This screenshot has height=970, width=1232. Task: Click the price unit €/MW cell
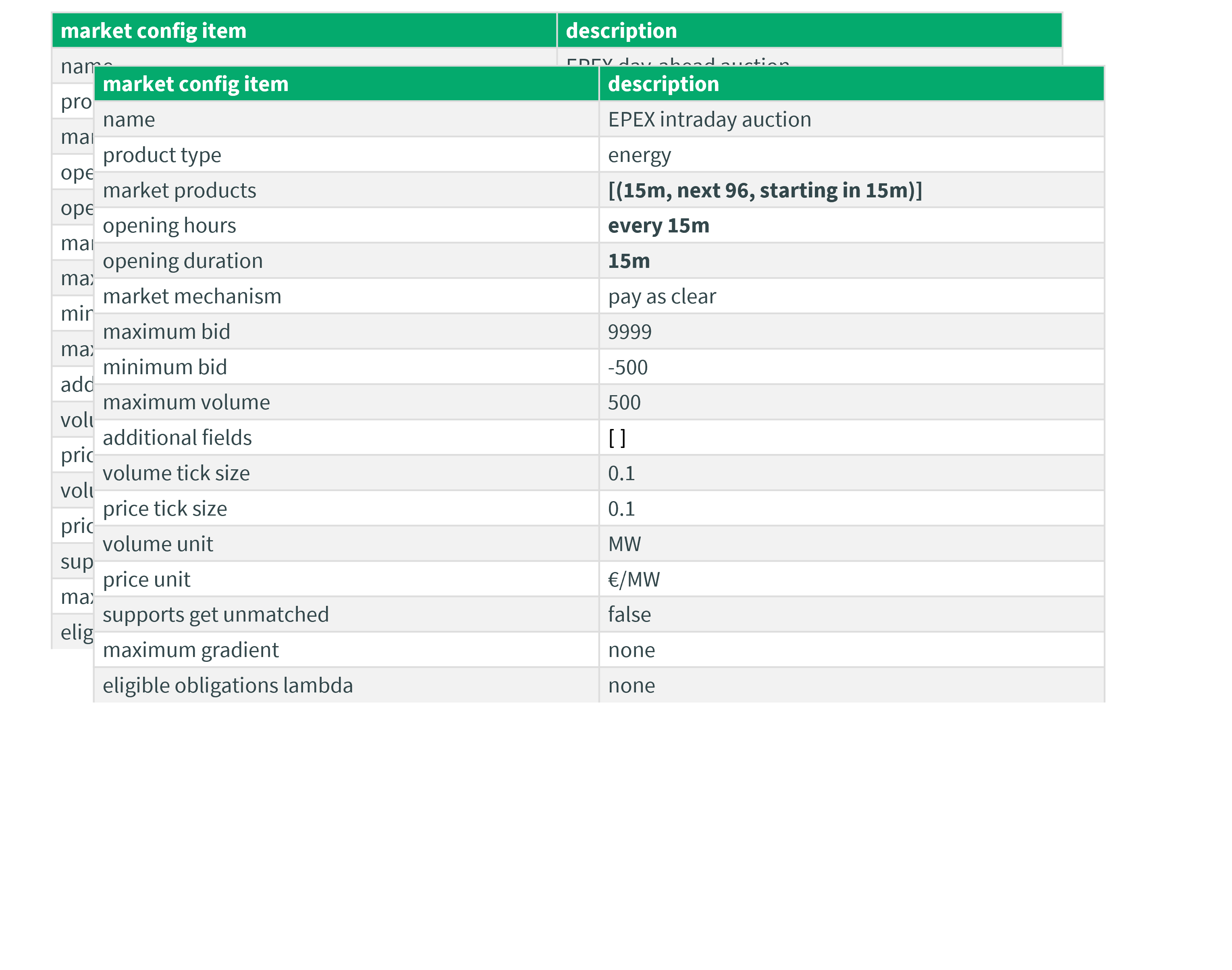coord(634,579)
